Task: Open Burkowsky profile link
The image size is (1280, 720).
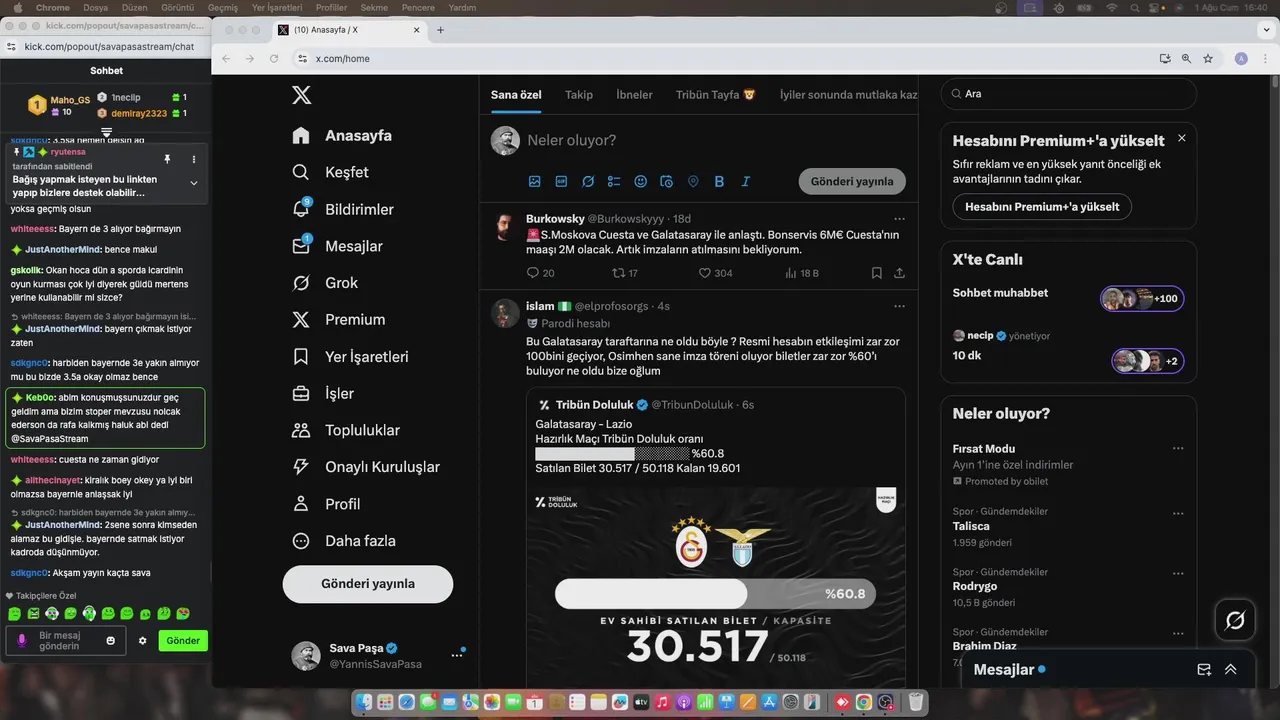Action: (x=555, y=218)
